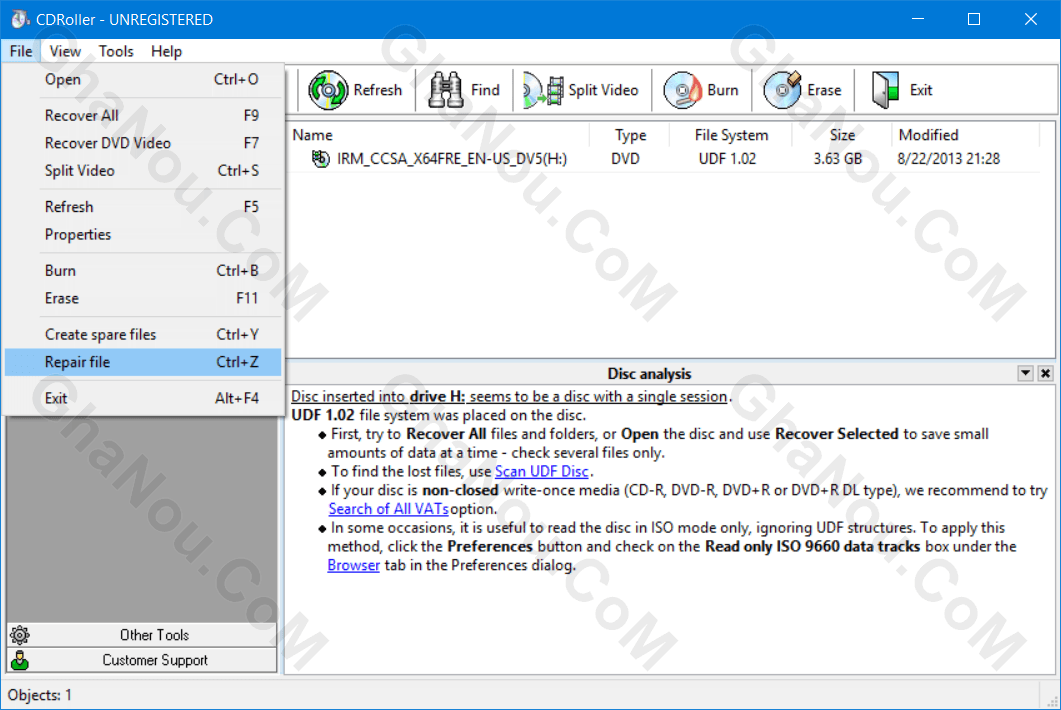
Task: Click the Other Tools button
Action: pyautogui.click(x=142, y=635)
